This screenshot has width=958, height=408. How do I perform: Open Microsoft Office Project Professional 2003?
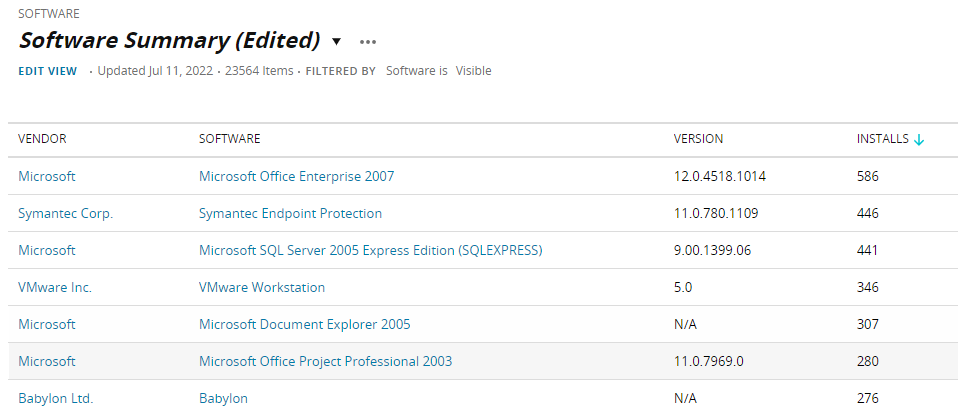325,361
